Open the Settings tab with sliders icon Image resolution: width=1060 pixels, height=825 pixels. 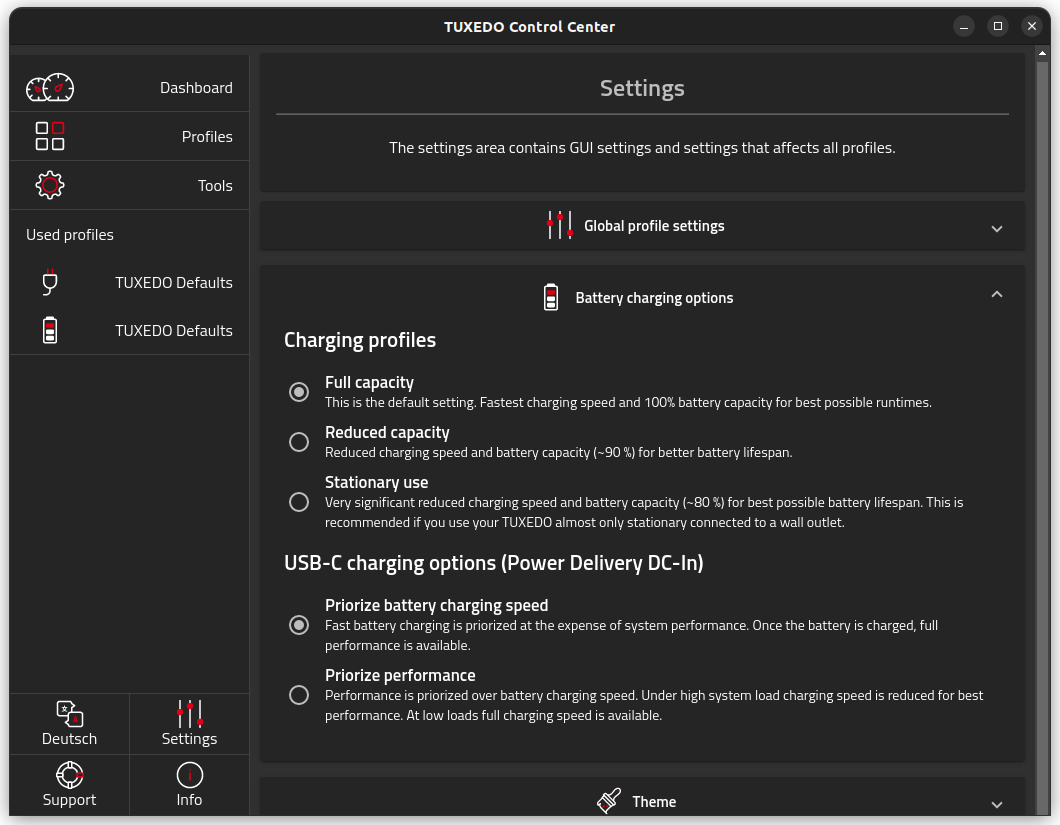pos(189,723)
